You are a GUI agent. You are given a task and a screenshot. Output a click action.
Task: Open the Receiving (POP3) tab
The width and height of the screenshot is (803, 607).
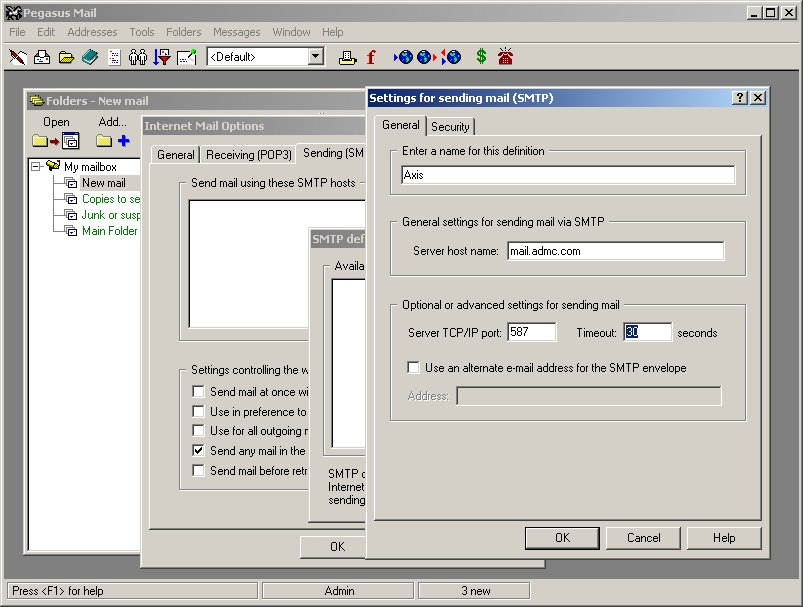[x=249, y=155]
